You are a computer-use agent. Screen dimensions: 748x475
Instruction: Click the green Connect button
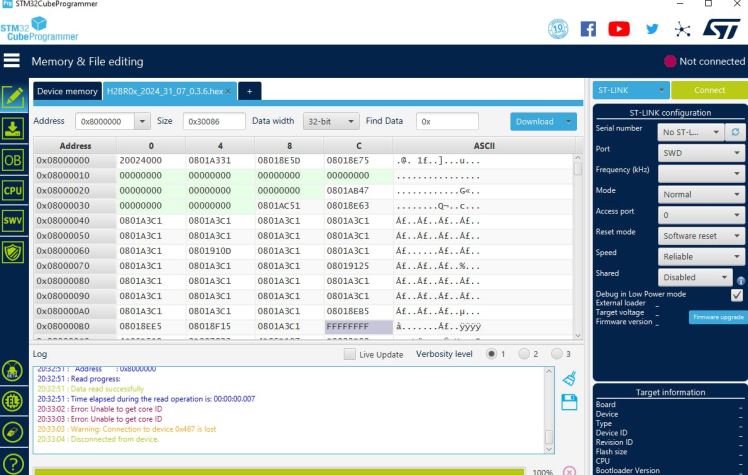(x=709, y=90)
